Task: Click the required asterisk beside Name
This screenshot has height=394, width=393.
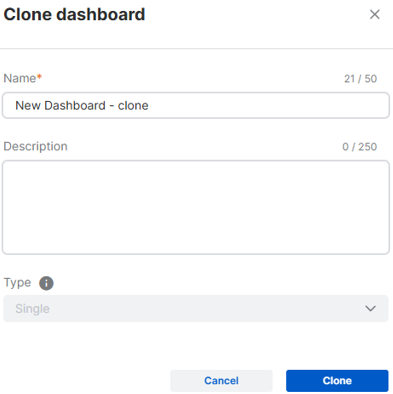Action: click(x=39, y=77)
